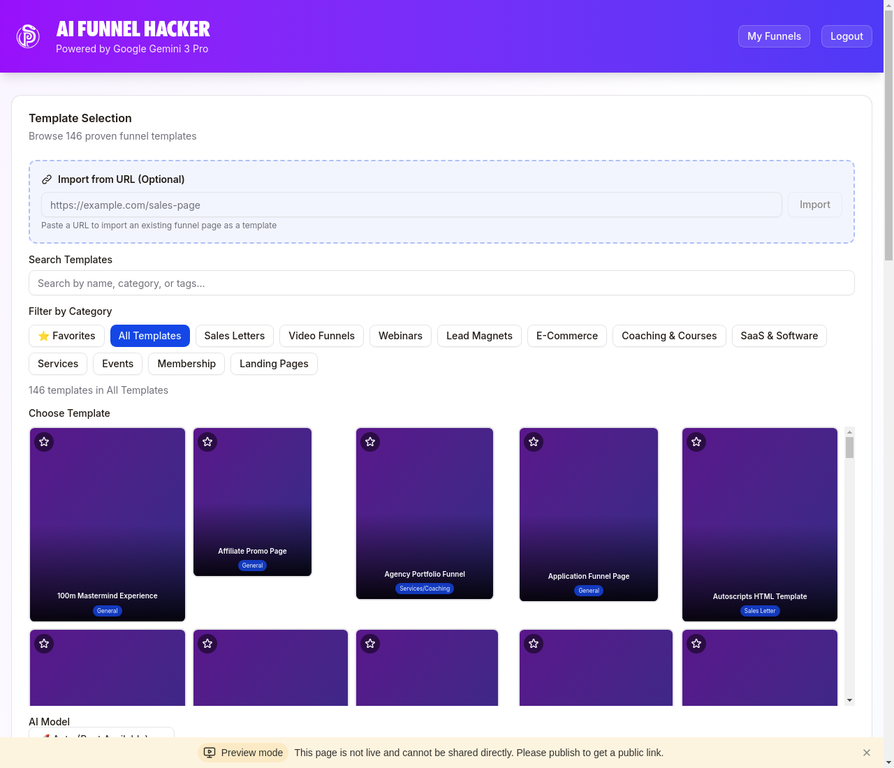The height and width of the screenshot is (768, 894).
Task: Toggle favorite on last second-row template card
Action: click(x=696, y=644)
